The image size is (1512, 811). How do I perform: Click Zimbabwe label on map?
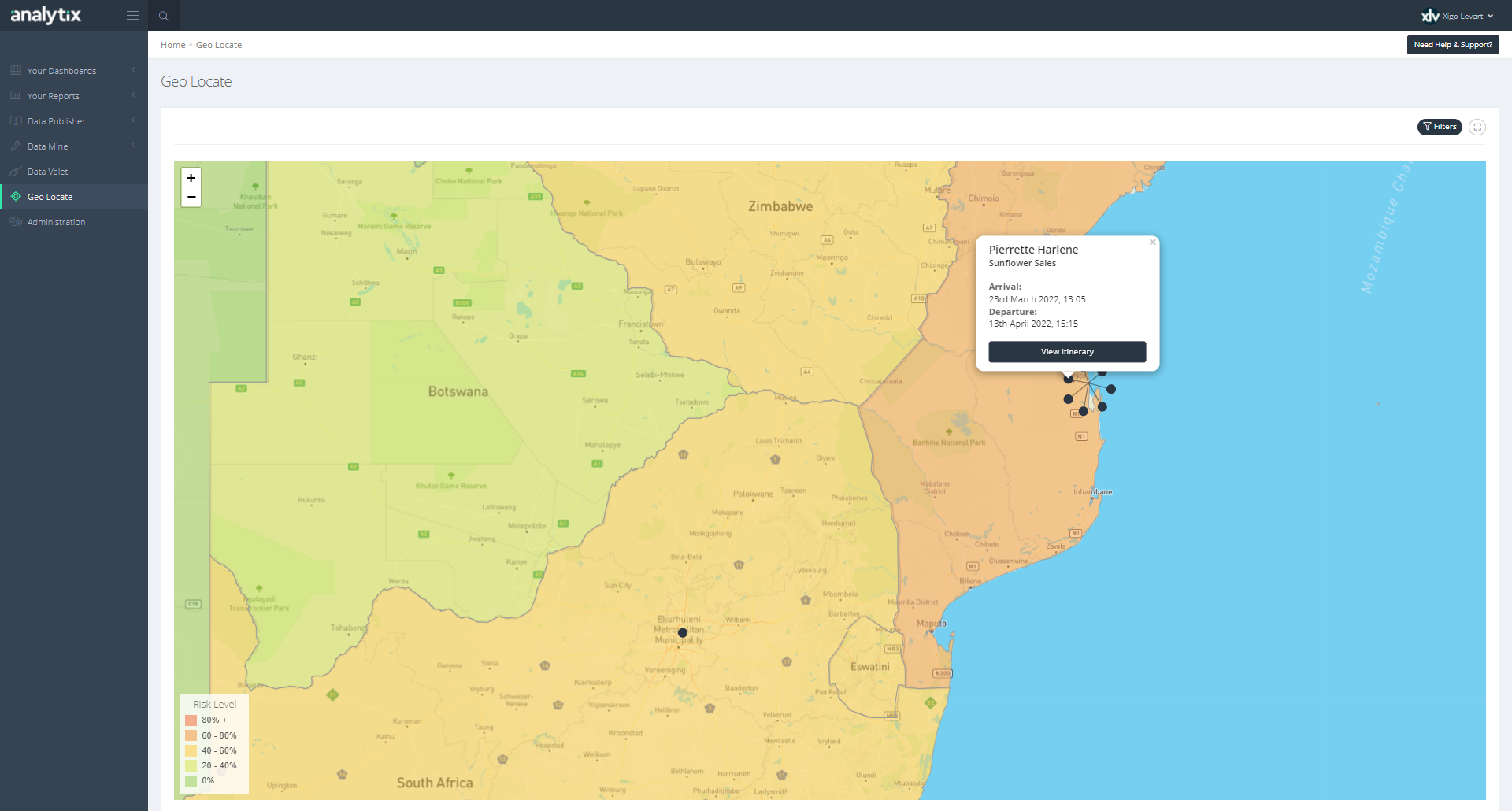(x=780, y=206)
